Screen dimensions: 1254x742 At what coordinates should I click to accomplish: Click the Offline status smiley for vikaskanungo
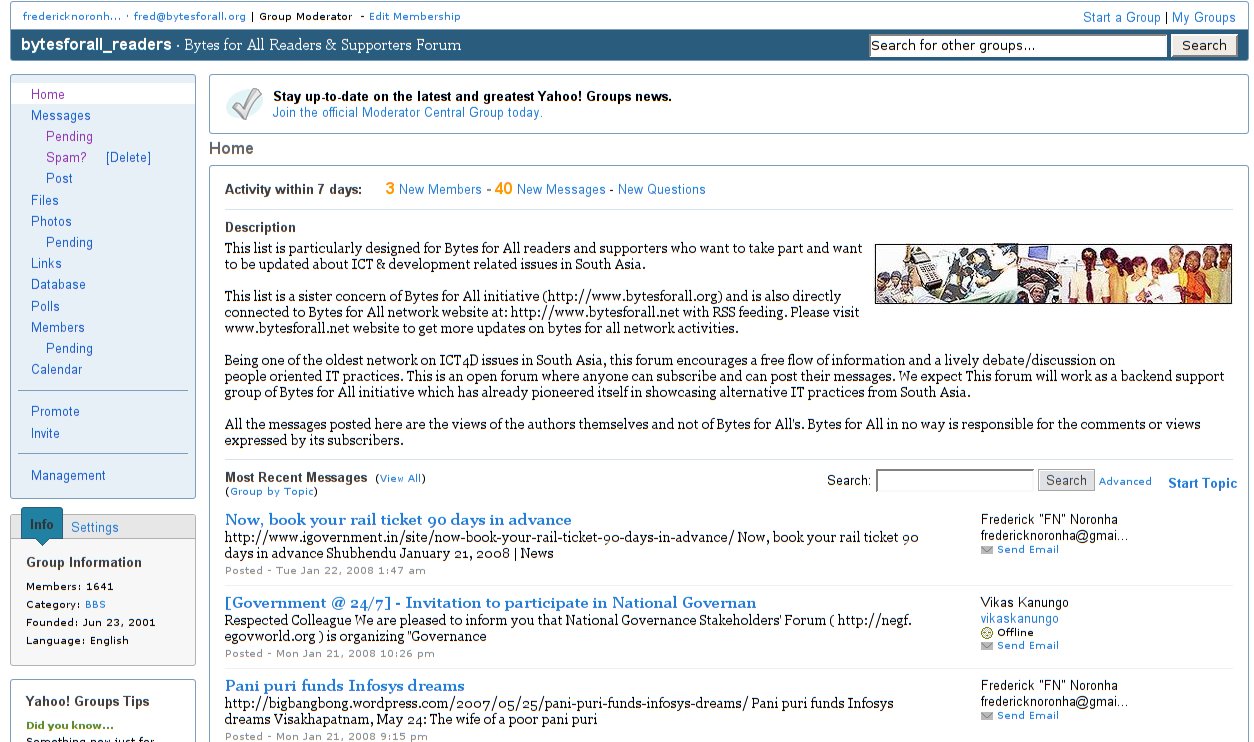coord(987,633)
